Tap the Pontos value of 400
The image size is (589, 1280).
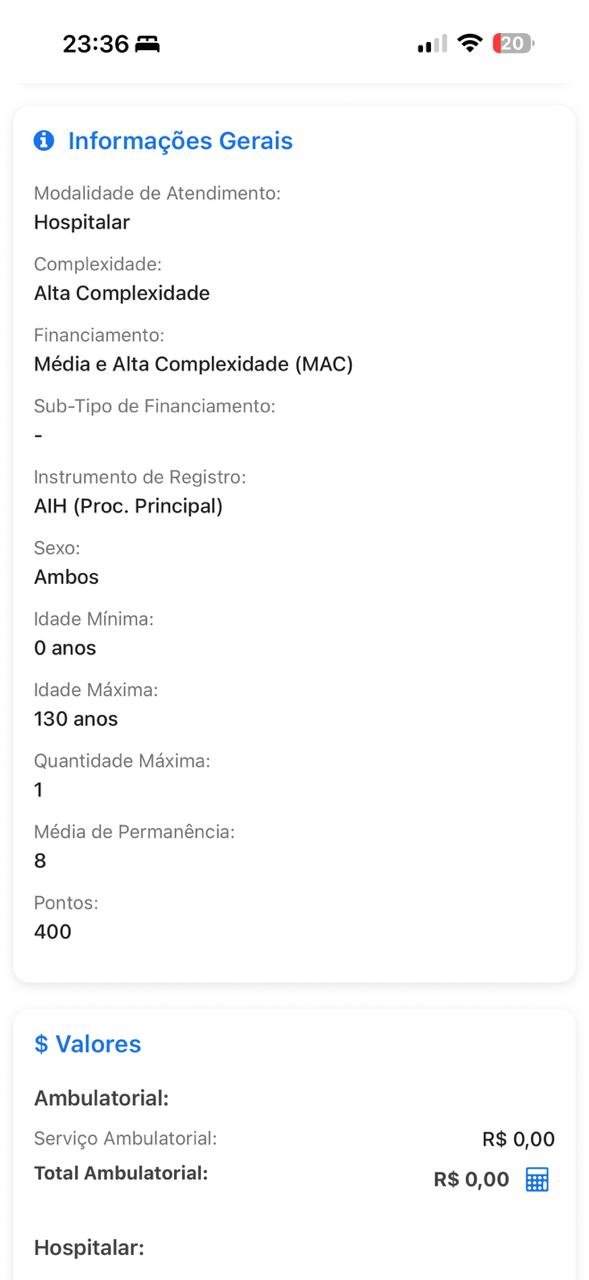(52, 931)
